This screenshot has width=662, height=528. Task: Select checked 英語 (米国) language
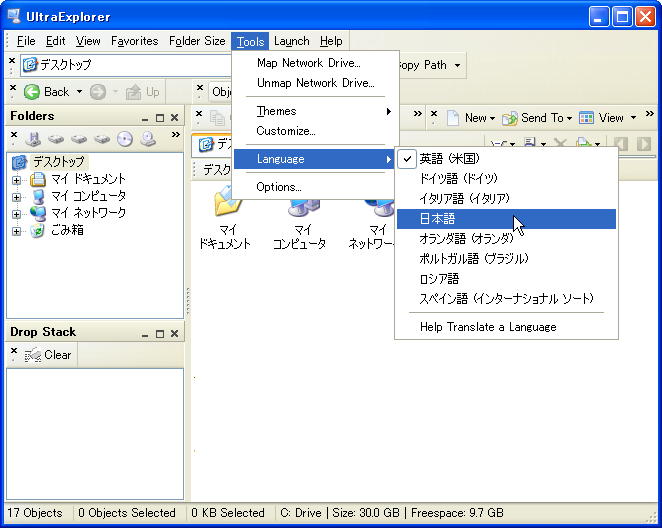click(x=506, y=159)
